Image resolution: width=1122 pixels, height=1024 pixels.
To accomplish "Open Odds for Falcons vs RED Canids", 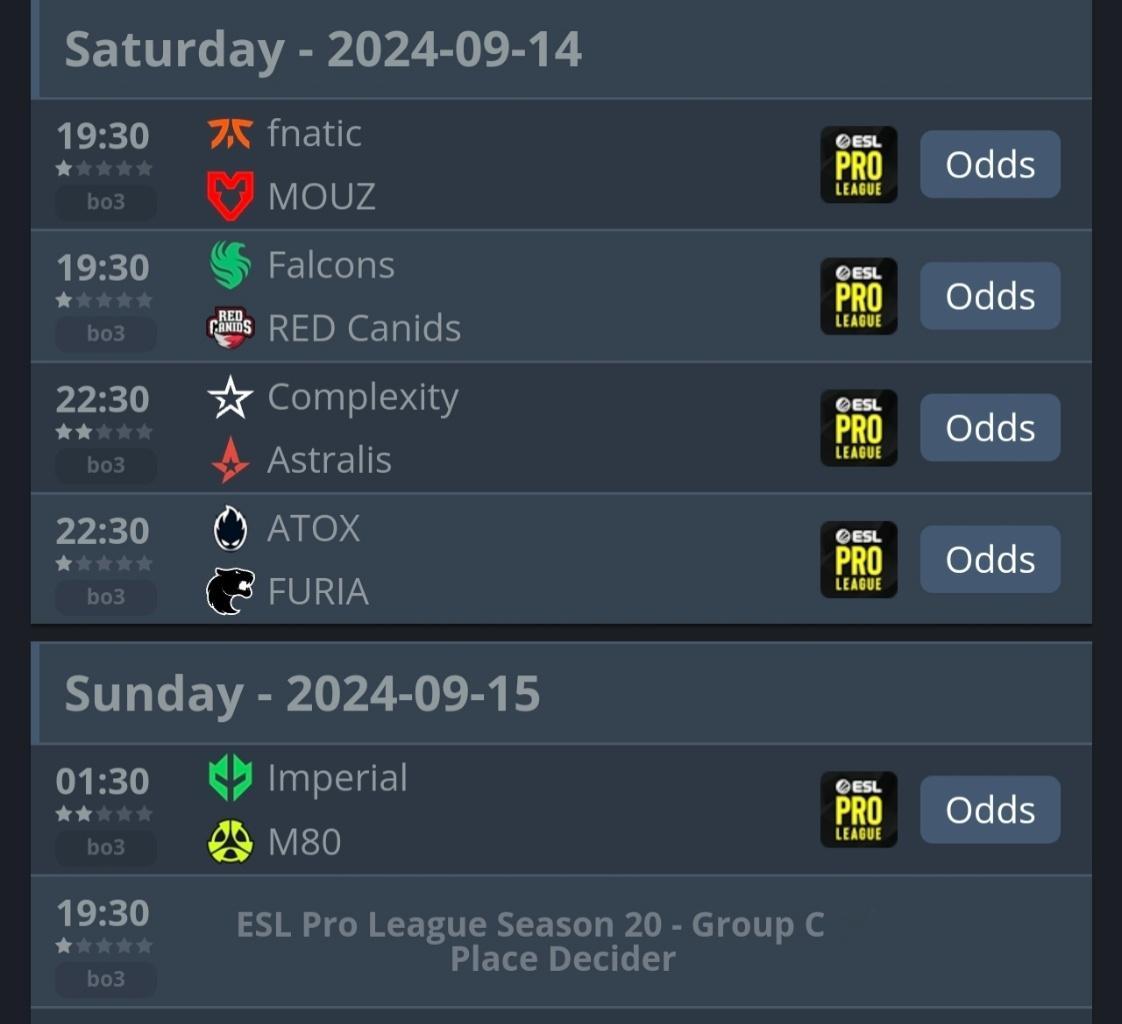I will tap(990, 296).
